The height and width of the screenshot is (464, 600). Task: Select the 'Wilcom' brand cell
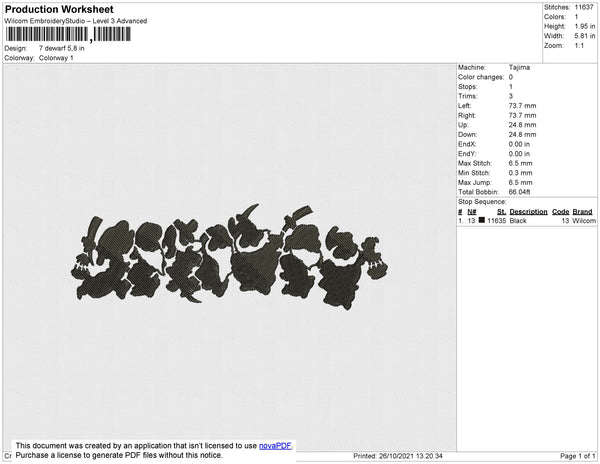584,221
